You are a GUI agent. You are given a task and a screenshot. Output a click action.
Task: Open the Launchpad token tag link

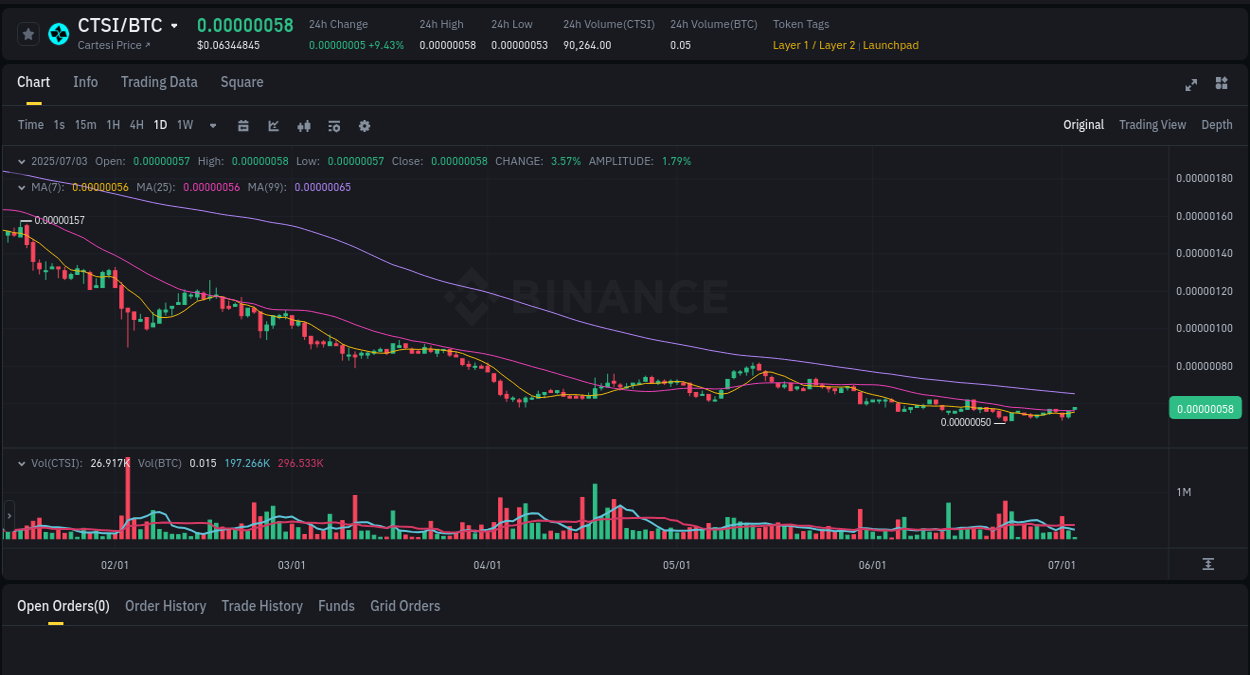click(x=890, y=45)
